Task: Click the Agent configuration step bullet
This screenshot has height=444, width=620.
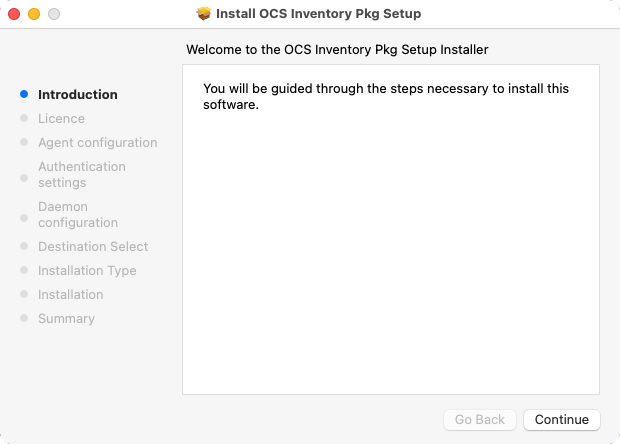Action: (x=24, y=142)
